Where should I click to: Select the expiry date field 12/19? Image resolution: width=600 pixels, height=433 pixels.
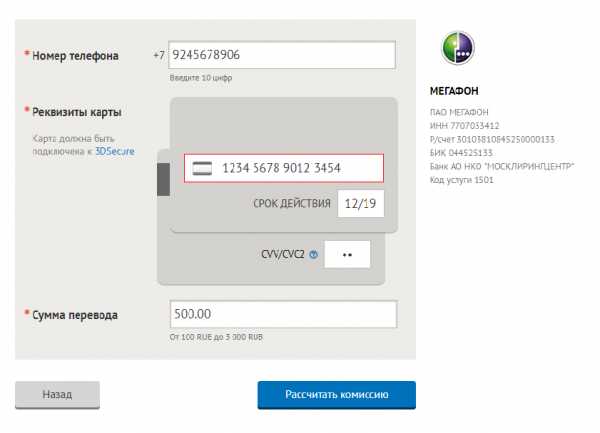pos(360,203)
